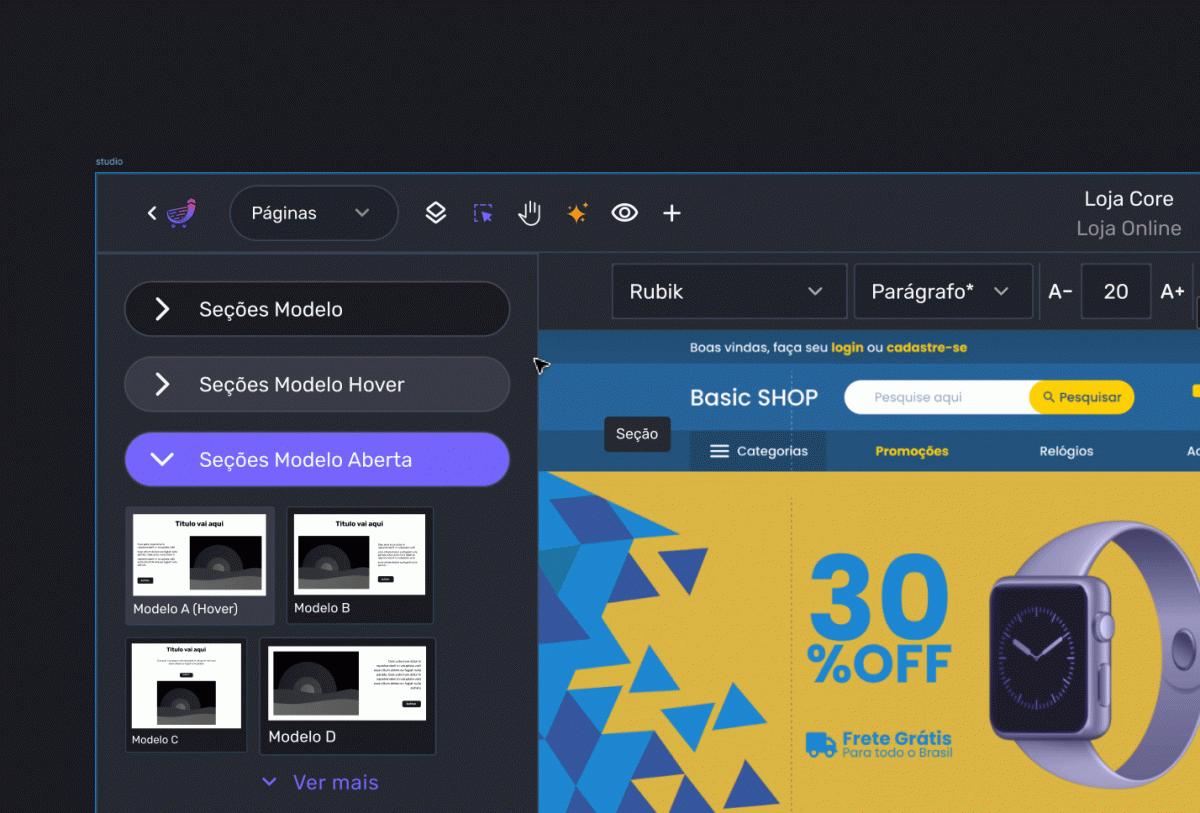Click the hamburger Categorias menu icon
This screenshot has width=1200, height=813.
719,451
